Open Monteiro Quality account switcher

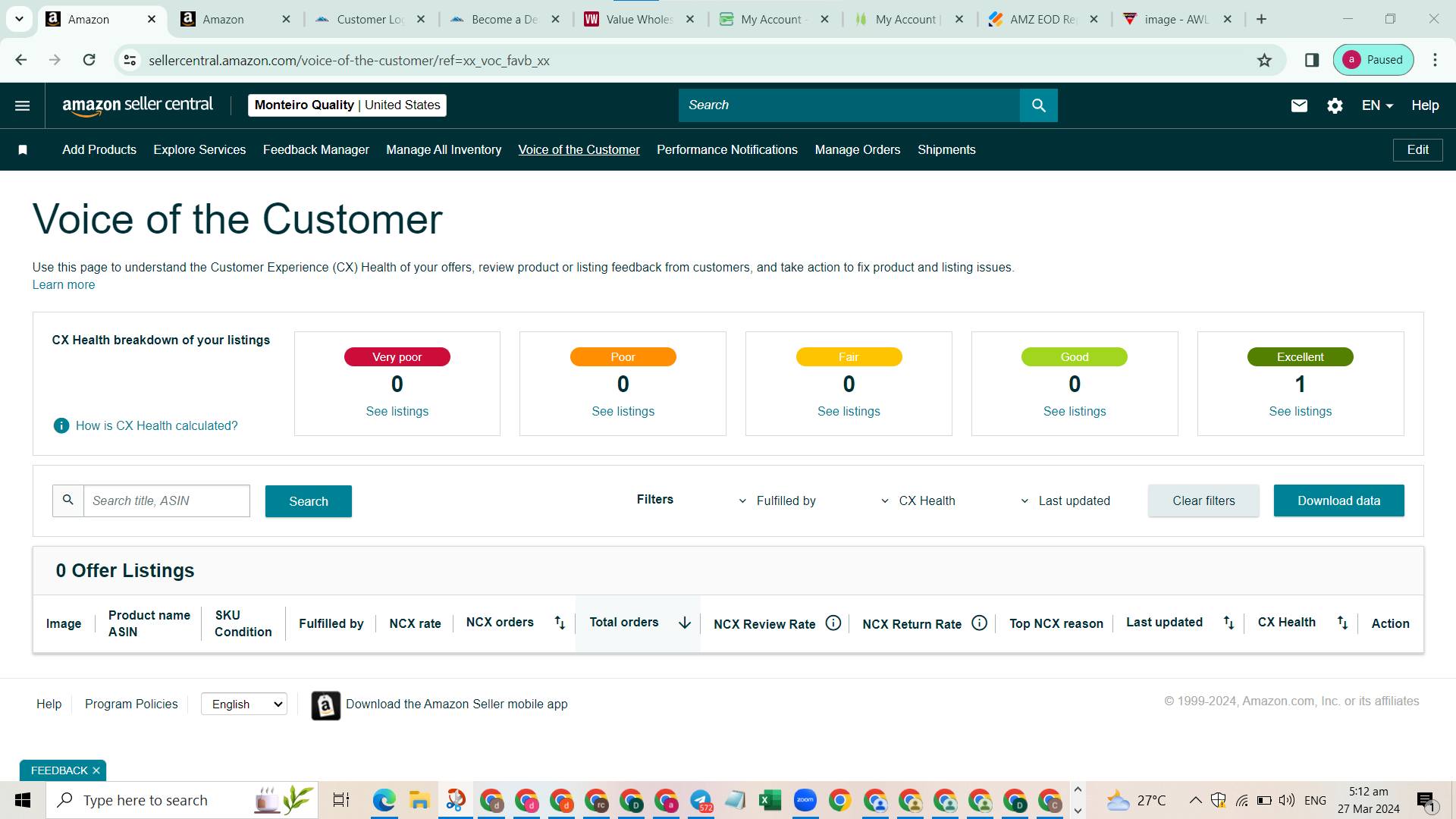[x=347, y=105]
